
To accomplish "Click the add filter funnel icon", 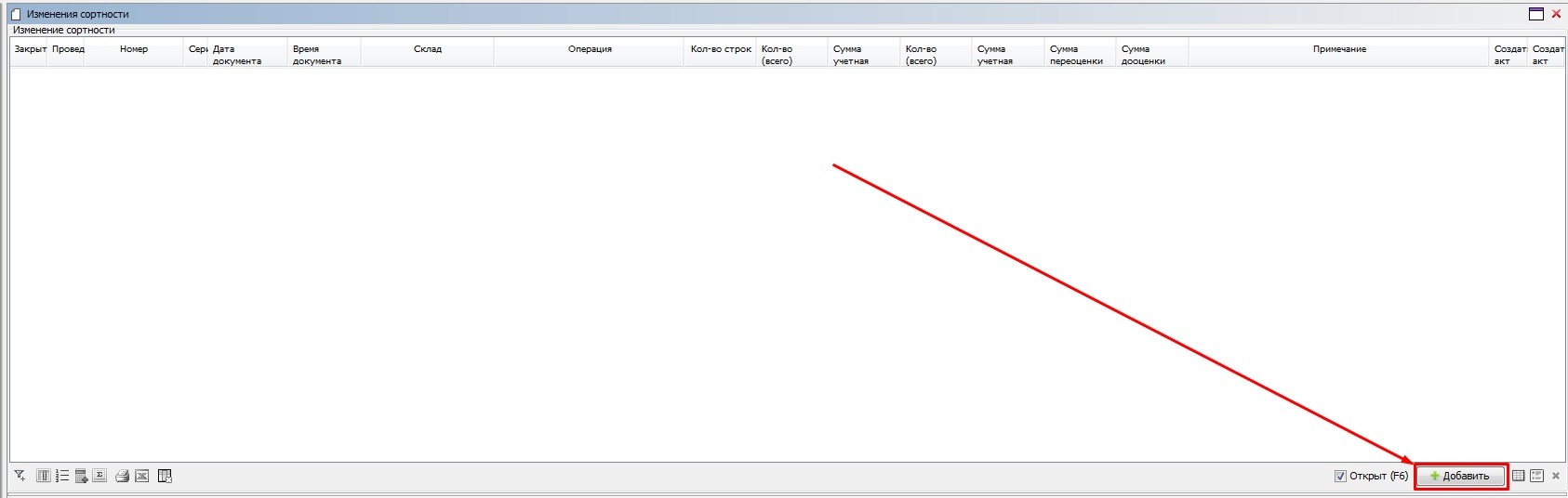I will 20,476.
